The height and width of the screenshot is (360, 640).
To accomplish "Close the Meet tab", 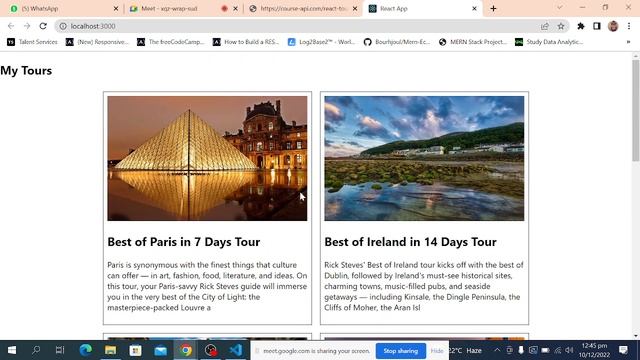I will (236, 8).
